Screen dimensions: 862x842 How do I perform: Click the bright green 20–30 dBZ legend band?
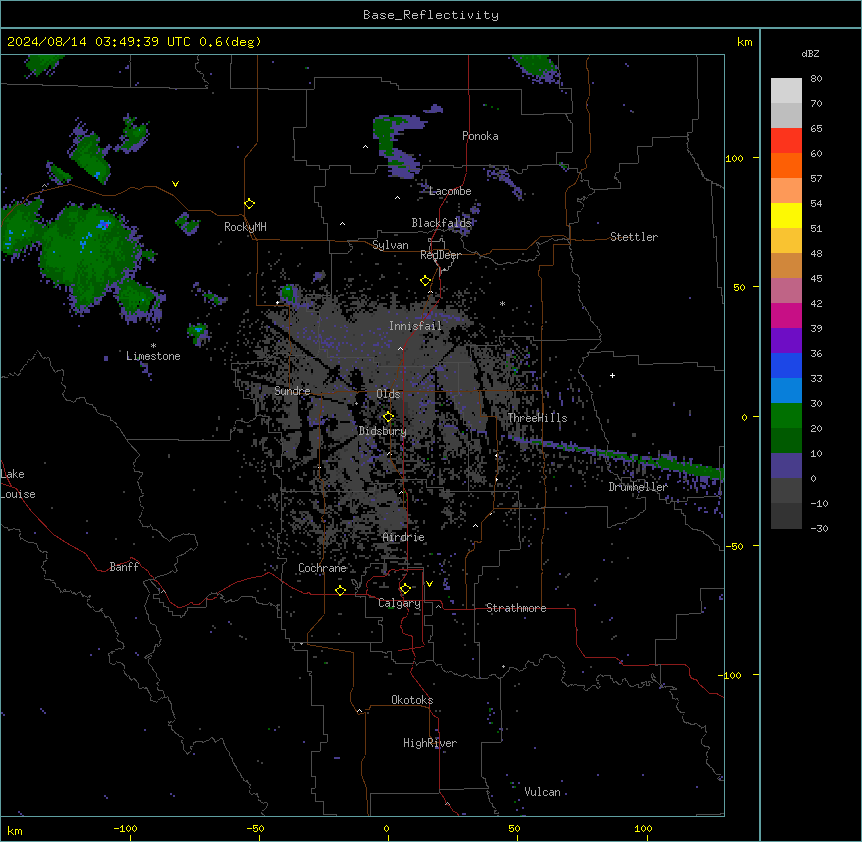[786, 416]
